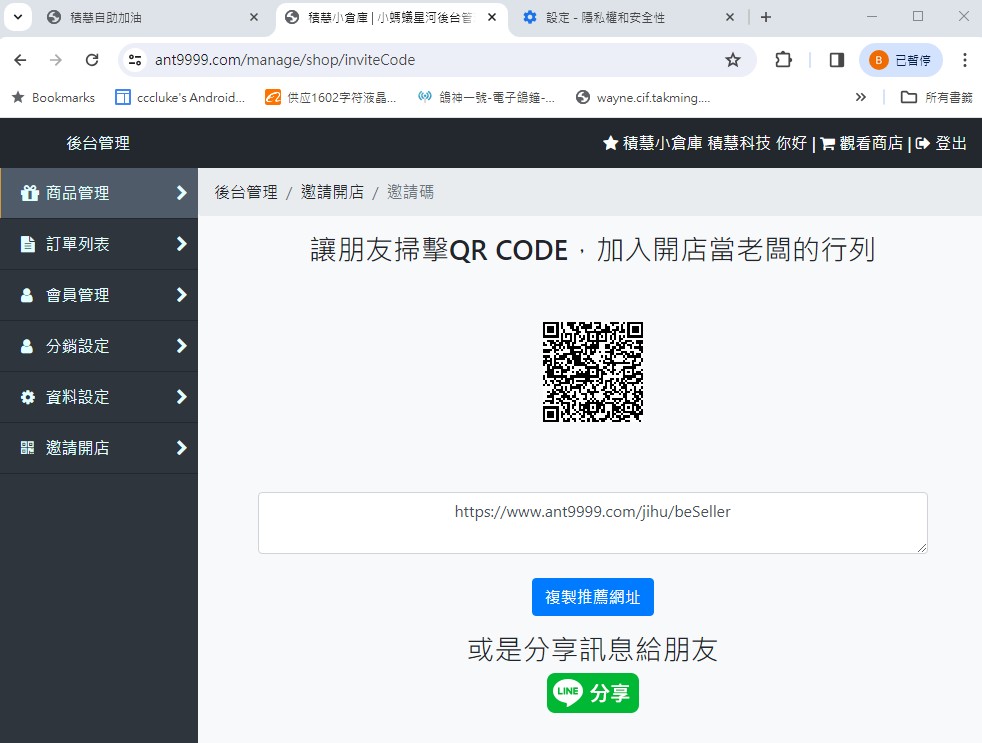The image size is (982, 743).
Task: Open Chrome three-dot menu
Action: [964, 60]
